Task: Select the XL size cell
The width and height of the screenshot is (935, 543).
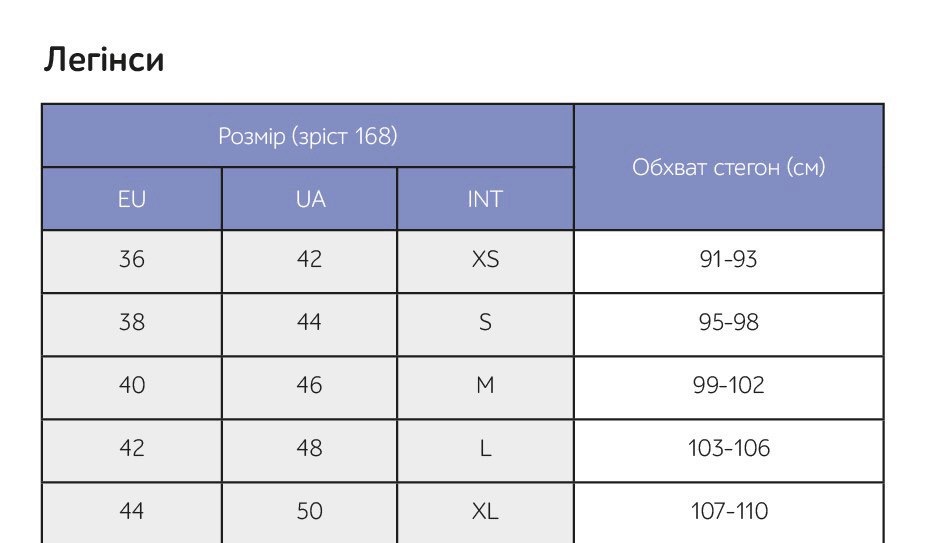Action: [485, 511]
